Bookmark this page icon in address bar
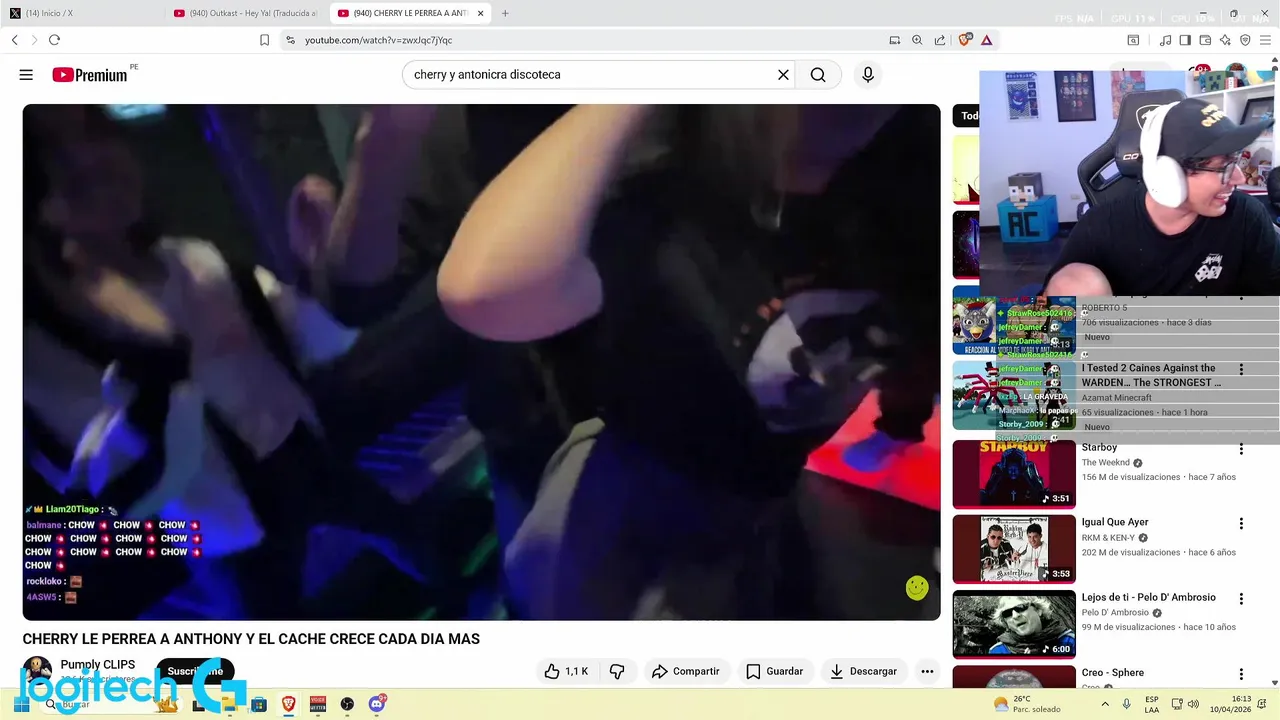This screenshot has height=720, width=1280. pos(264,40)
